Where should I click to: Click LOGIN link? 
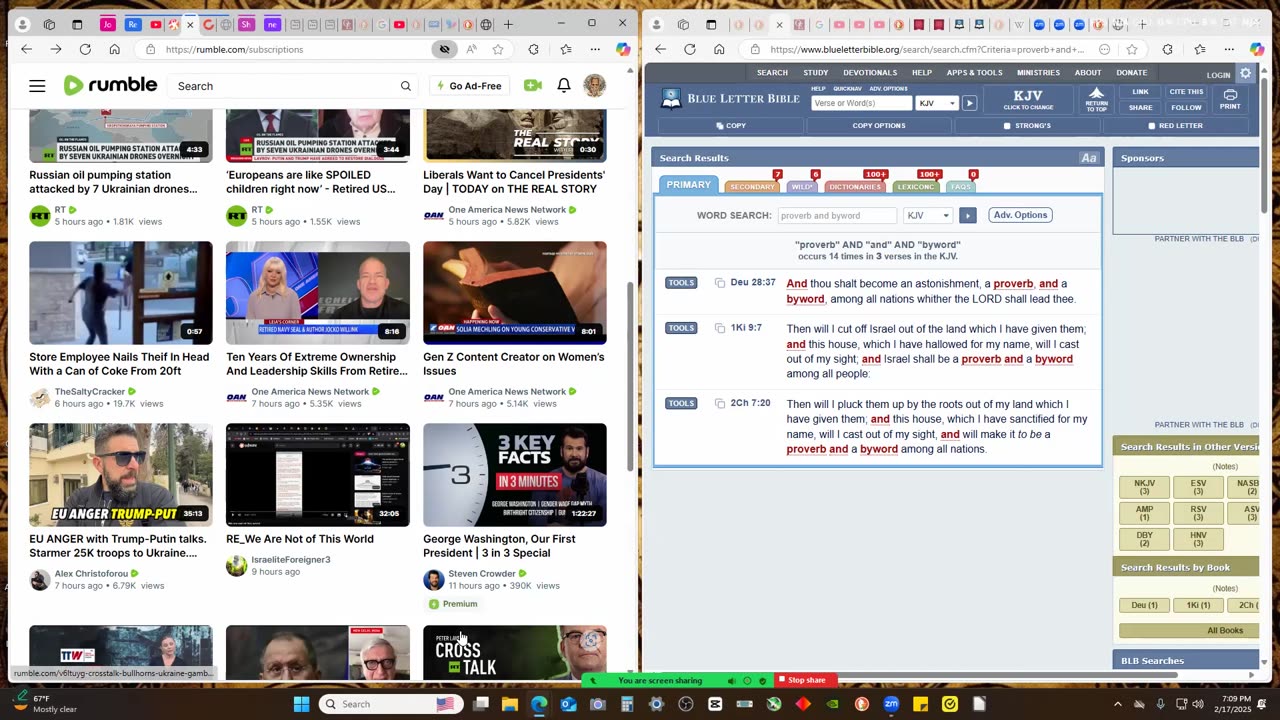[x=1218, y=75]
